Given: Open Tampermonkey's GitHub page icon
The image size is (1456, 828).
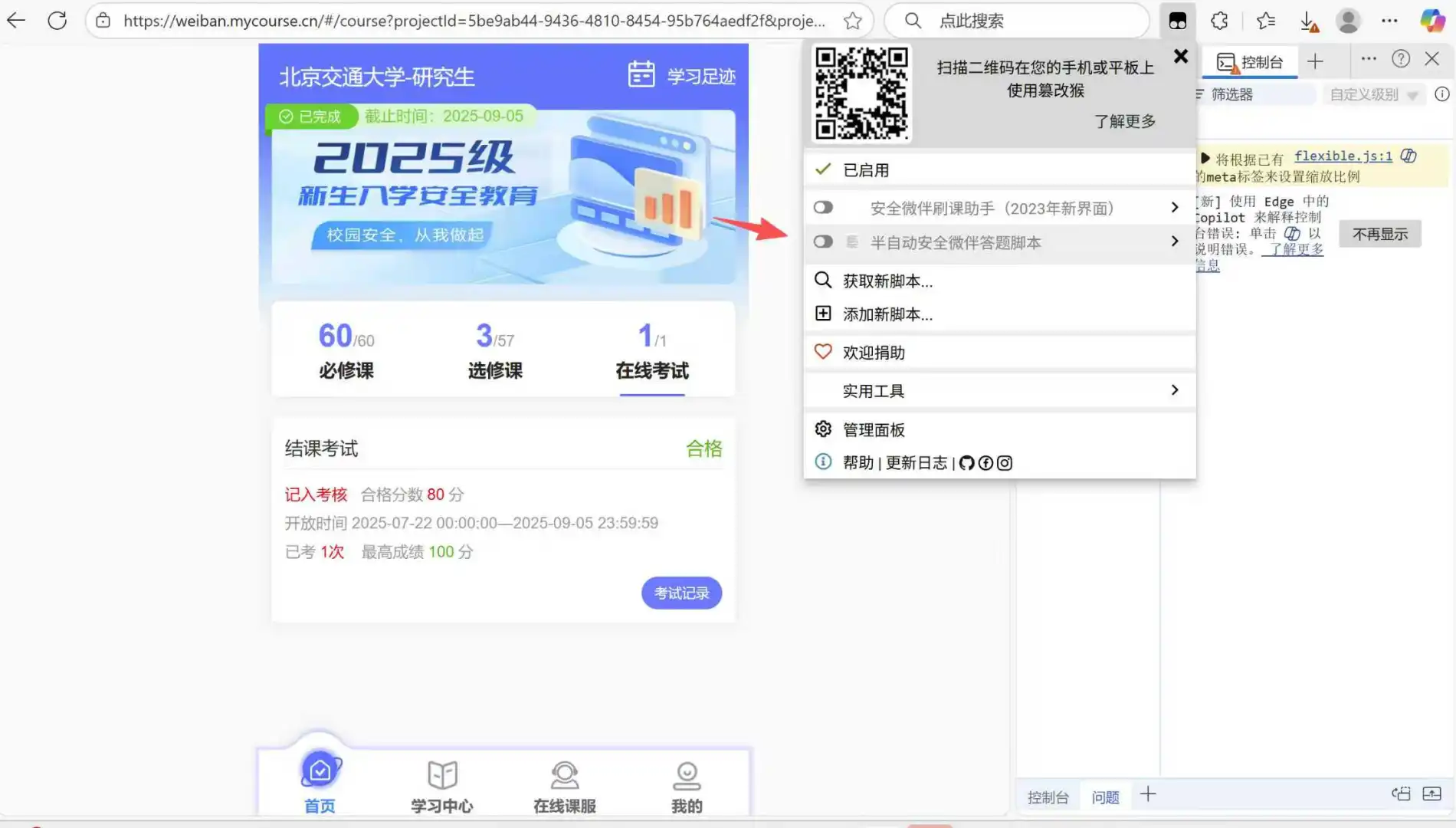Looking at the screenshot, I should (966, 463).
